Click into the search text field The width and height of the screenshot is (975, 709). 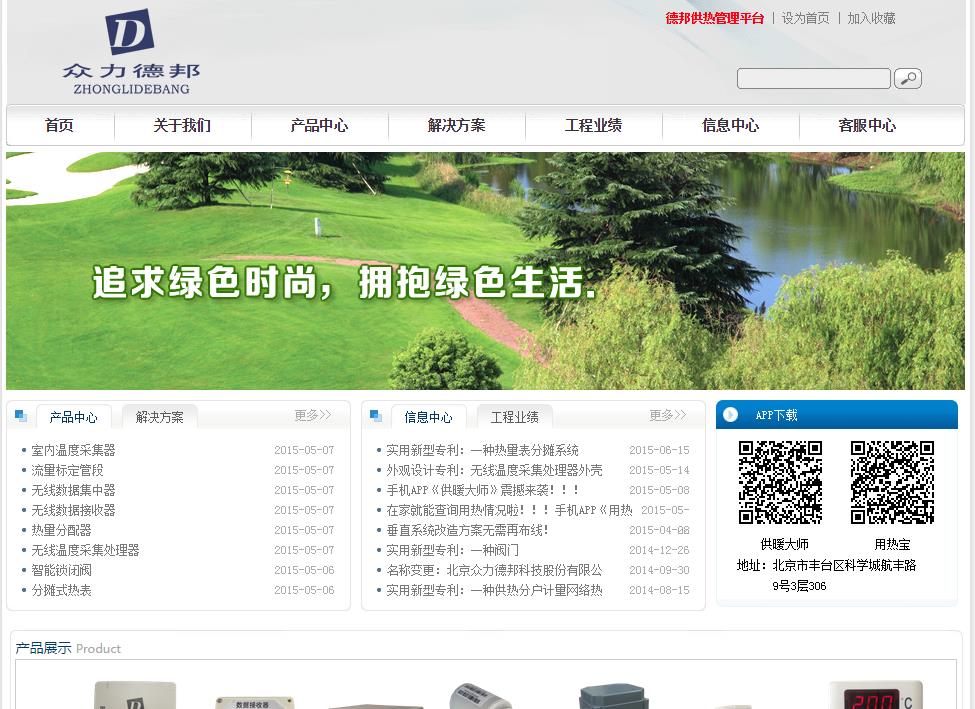[813, 78]
